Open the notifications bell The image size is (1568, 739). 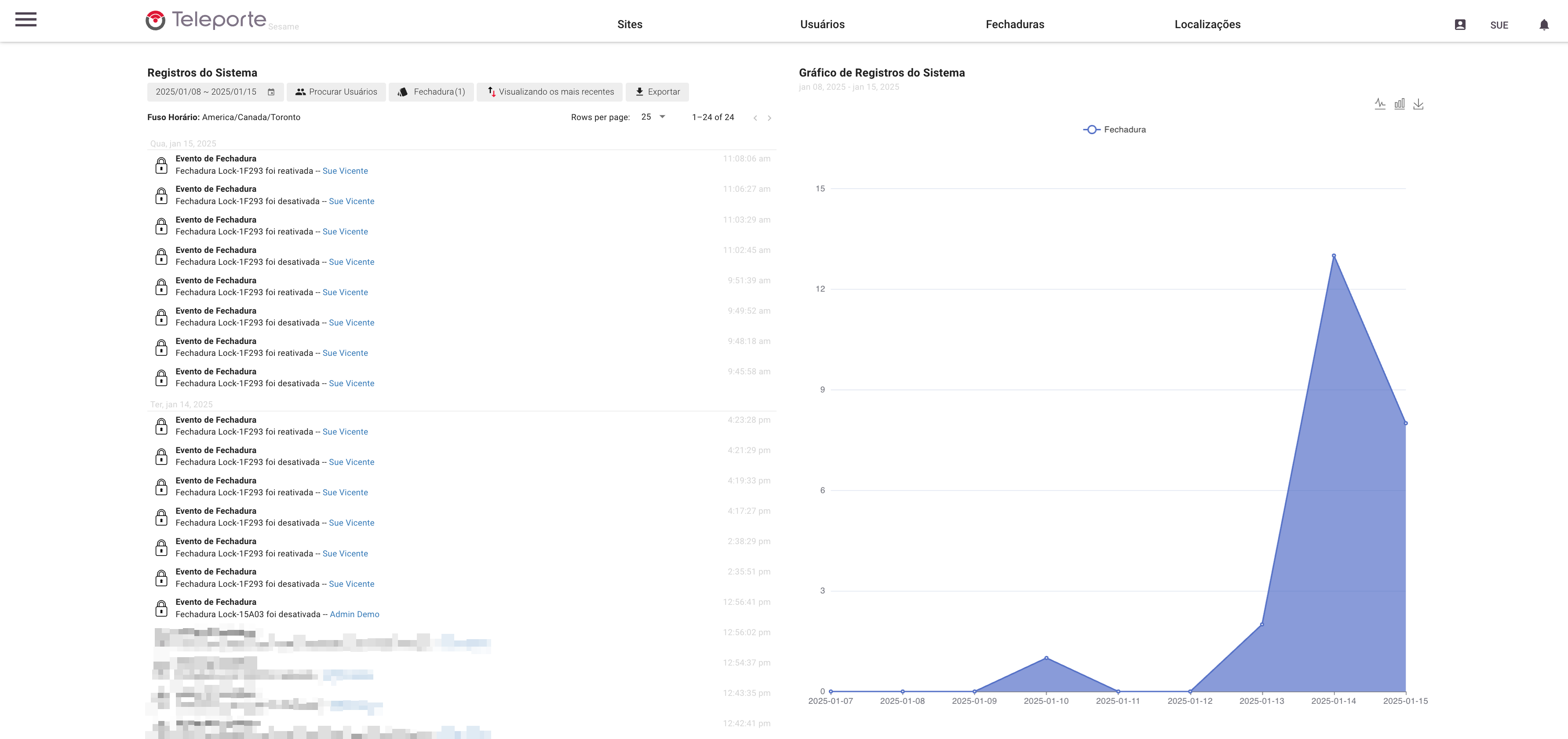click(1544, 25)
